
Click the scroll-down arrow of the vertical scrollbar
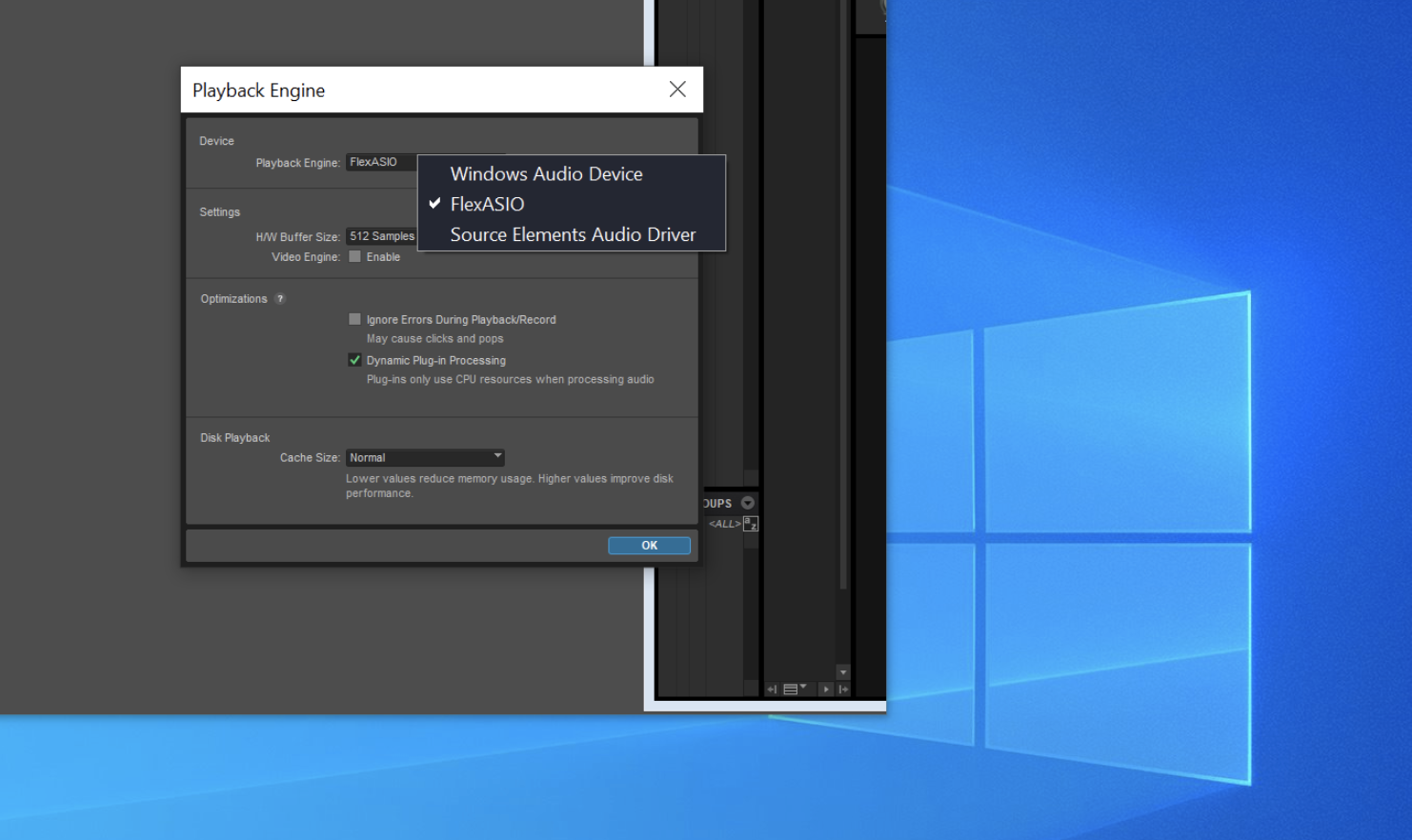click(842, 672)
